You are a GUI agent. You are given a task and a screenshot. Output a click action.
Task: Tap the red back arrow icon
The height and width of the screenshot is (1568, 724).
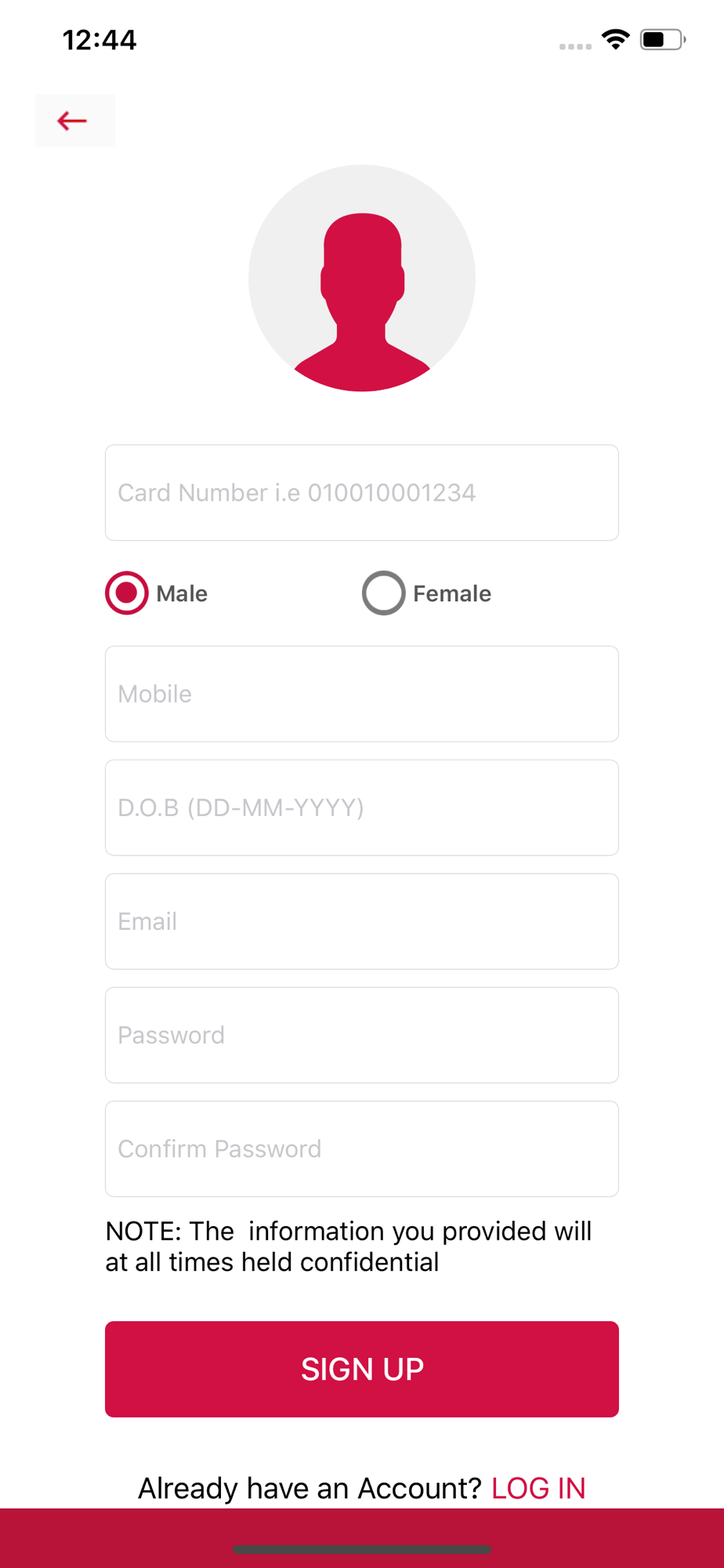pyautogui.click(x=73, y=121)
